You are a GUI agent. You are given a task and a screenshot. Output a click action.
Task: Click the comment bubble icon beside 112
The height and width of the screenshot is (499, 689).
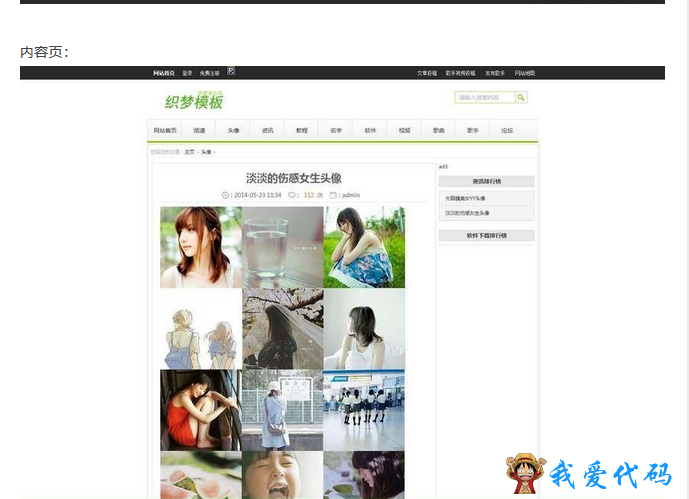point(291,195)
